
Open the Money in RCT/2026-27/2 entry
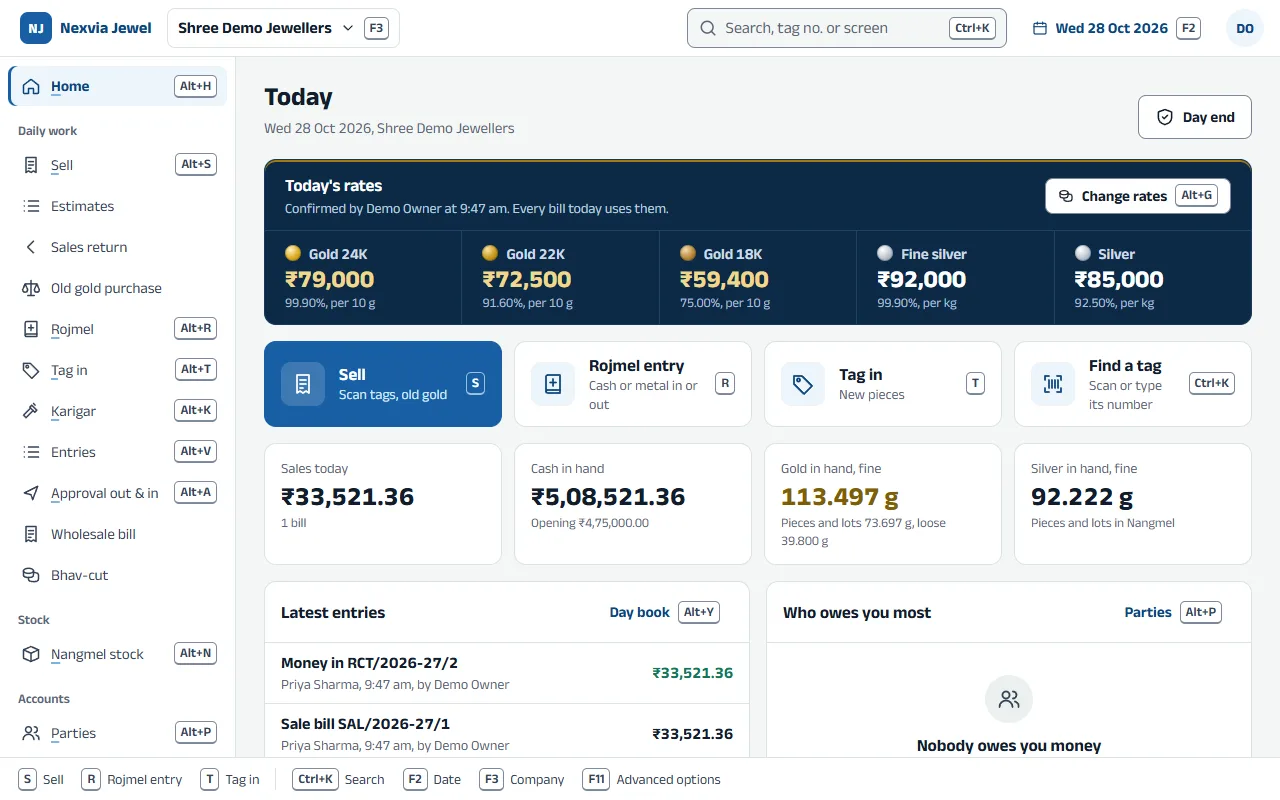[x=507, y=673]
